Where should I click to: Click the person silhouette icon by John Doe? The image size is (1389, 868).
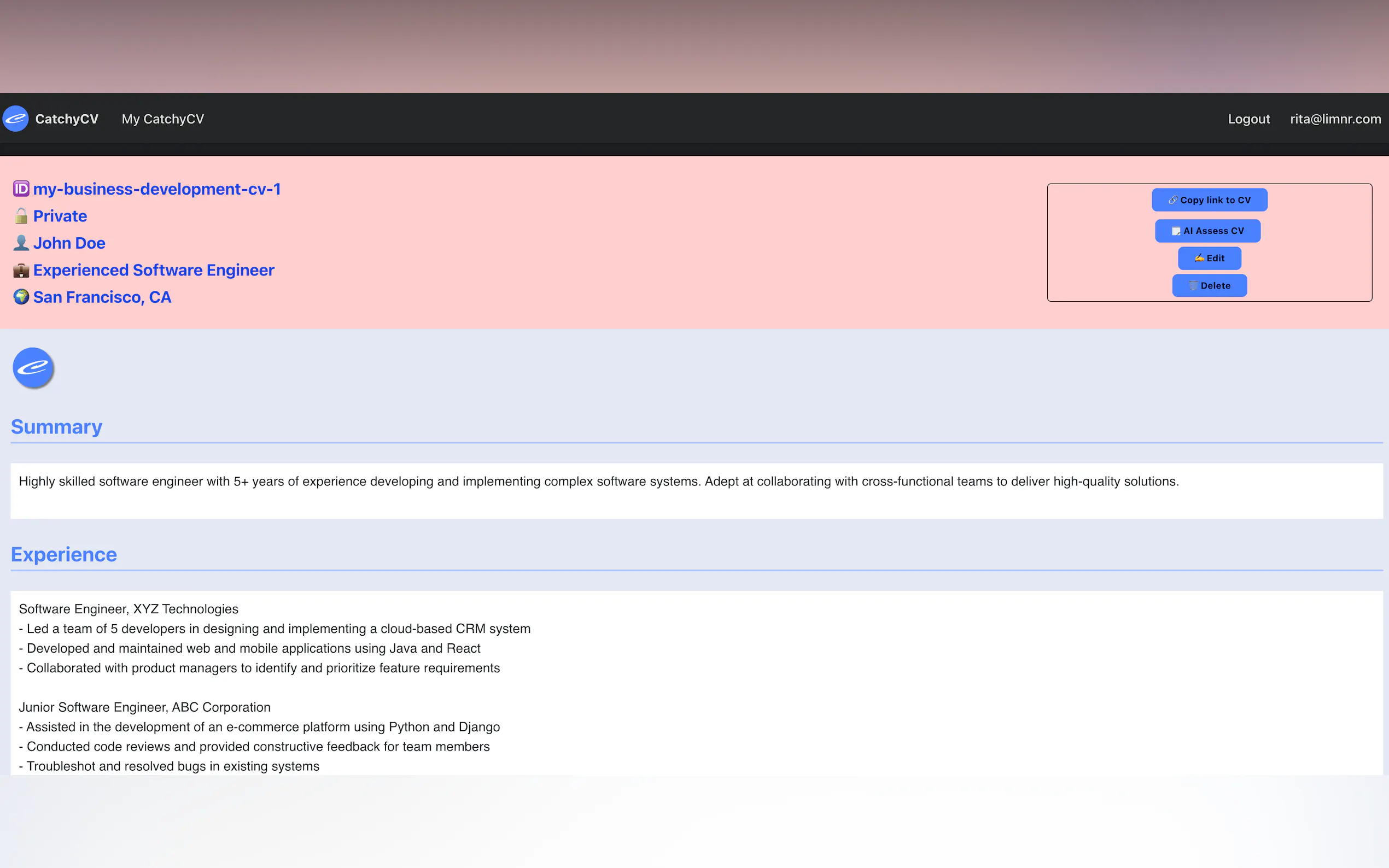click(21, 243)
